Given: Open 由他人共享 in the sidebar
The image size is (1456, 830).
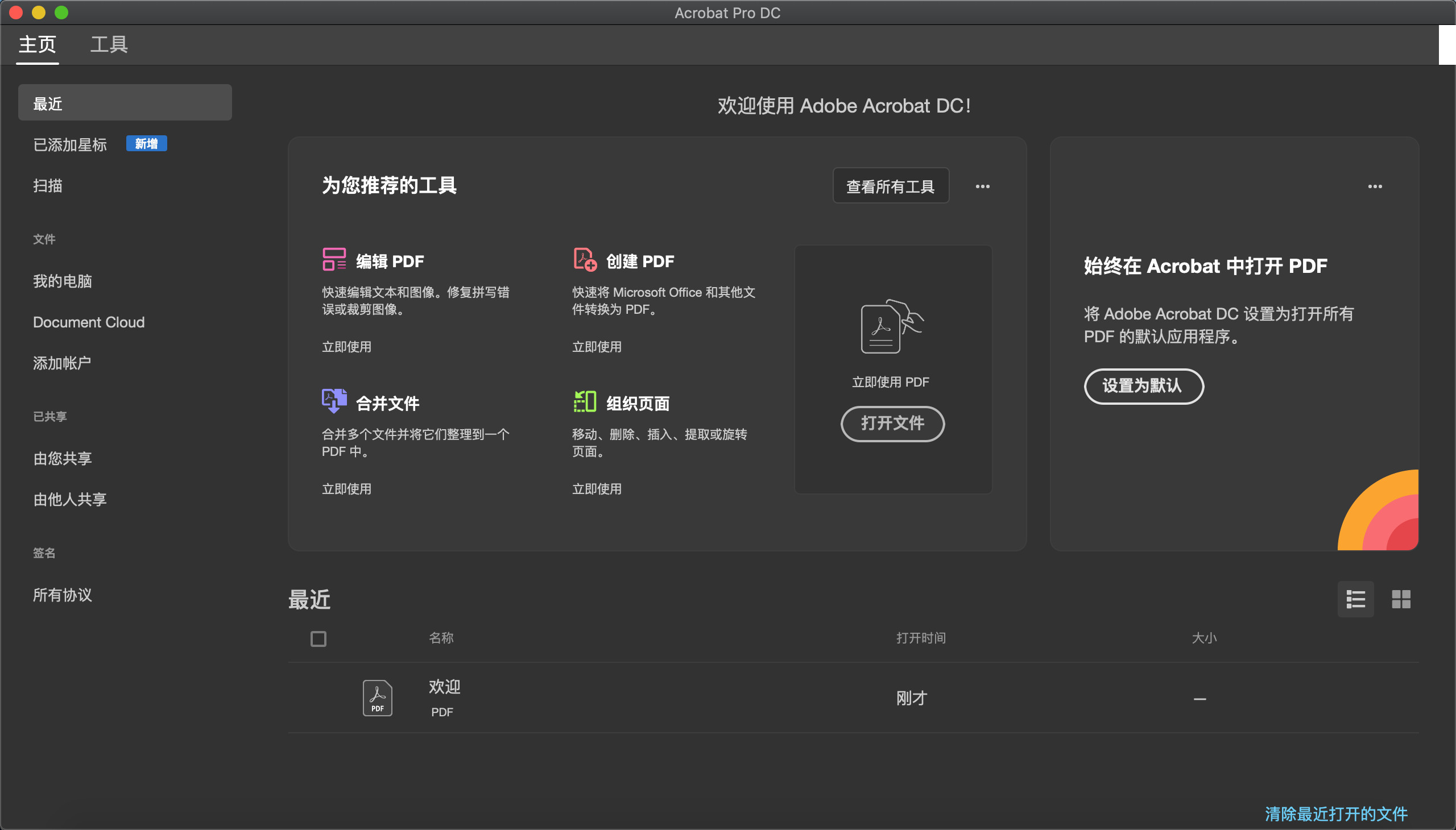Looking at the screenshot, I should pos(70,499).
